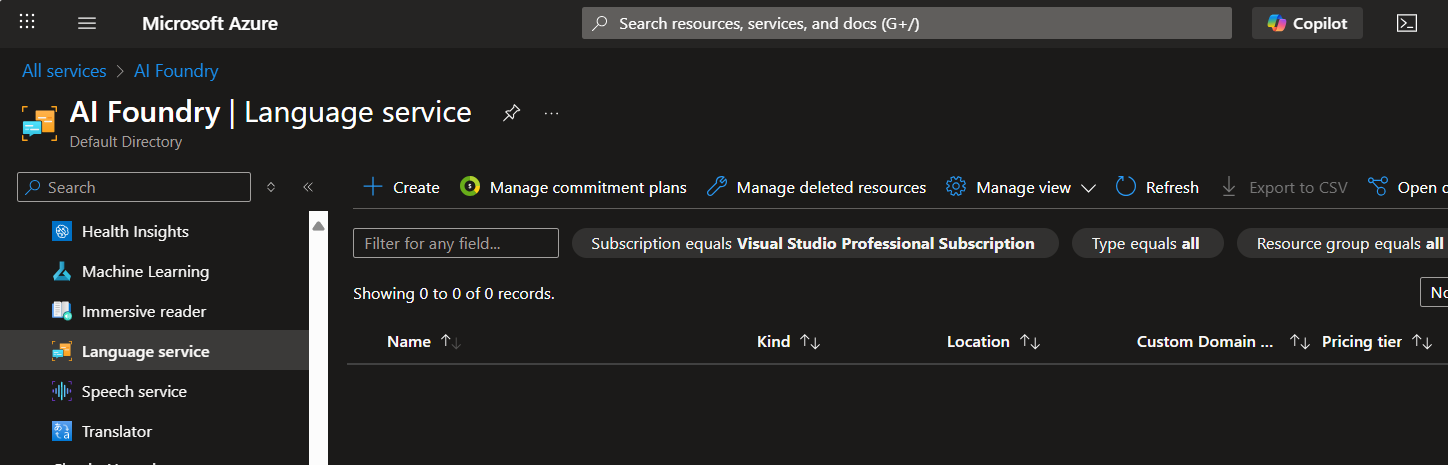1448x465 pixels.
Task: Collapse the sidebar menu with double chevron
Action: click(308, 187)
